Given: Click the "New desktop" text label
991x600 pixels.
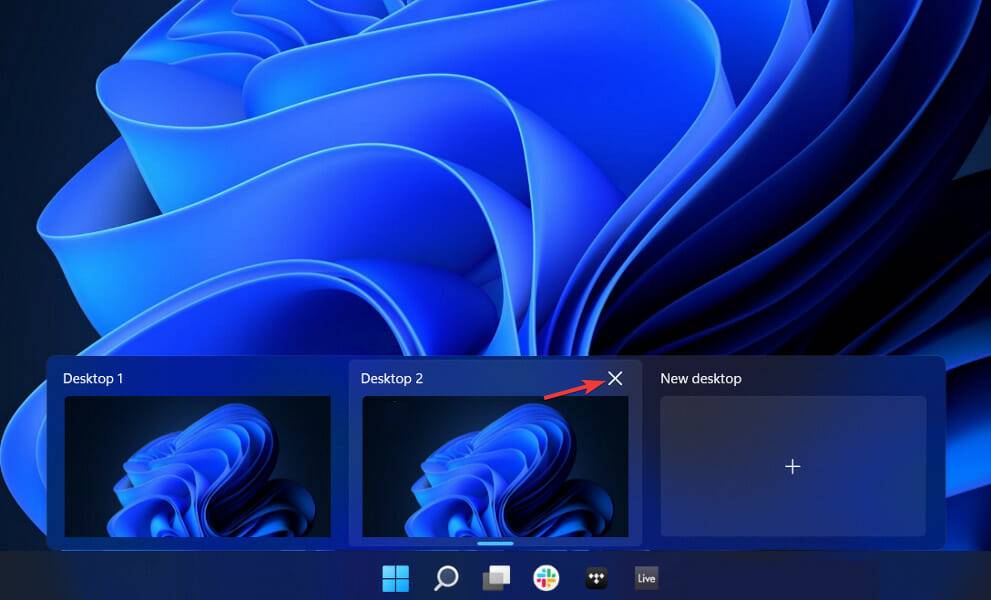Looking at the screenshot, I should point(700,379).
